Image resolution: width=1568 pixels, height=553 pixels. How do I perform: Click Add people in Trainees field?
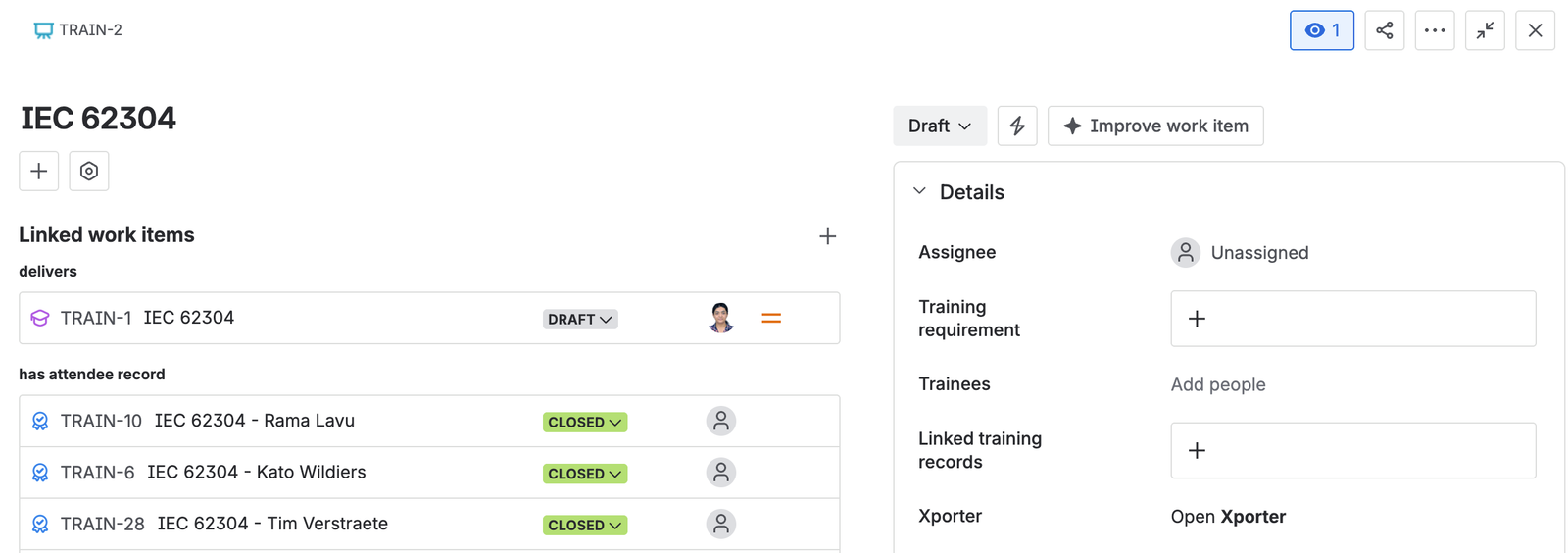click(x=1218, y=384)
